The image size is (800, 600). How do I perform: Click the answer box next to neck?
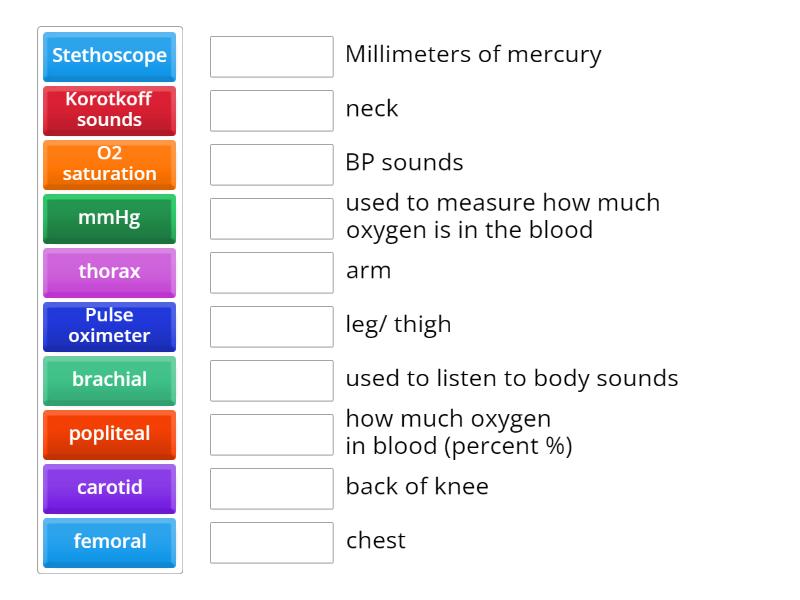pyautogui.click(x=271, y=110)
